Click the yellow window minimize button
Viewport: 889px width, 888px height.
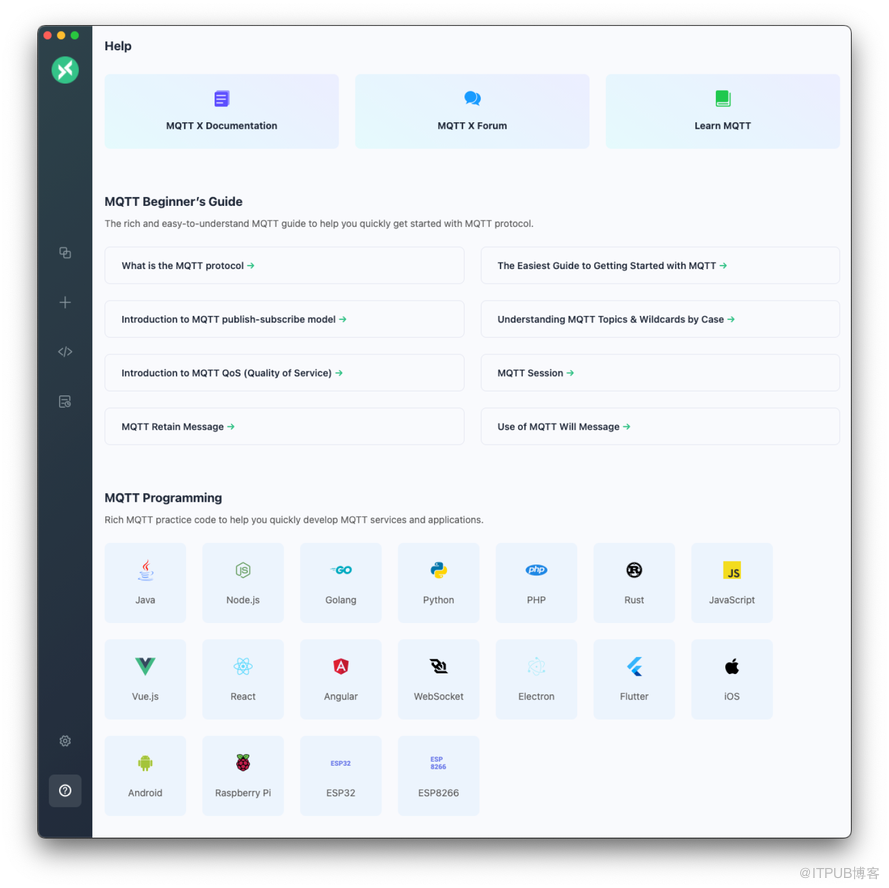[x=61, y=35]
